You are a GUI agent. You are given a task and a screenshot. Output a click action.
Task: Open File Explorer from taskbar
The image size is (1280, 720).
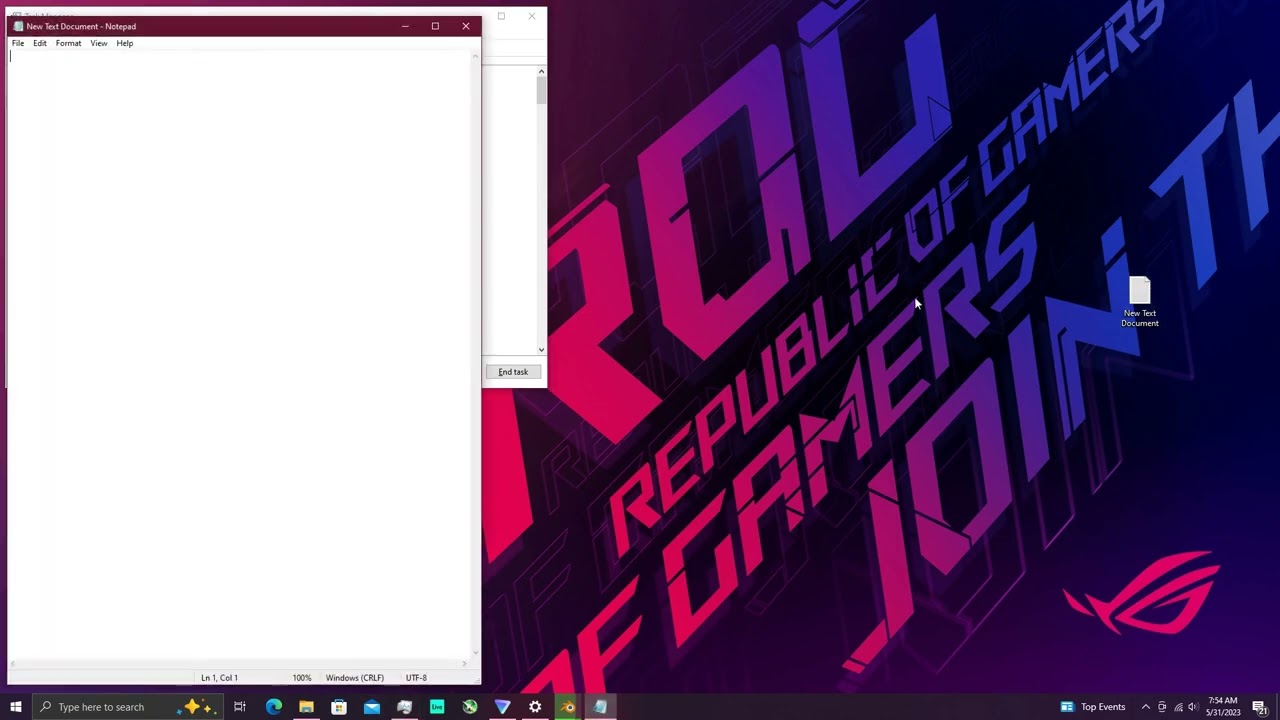click(306, 707)
